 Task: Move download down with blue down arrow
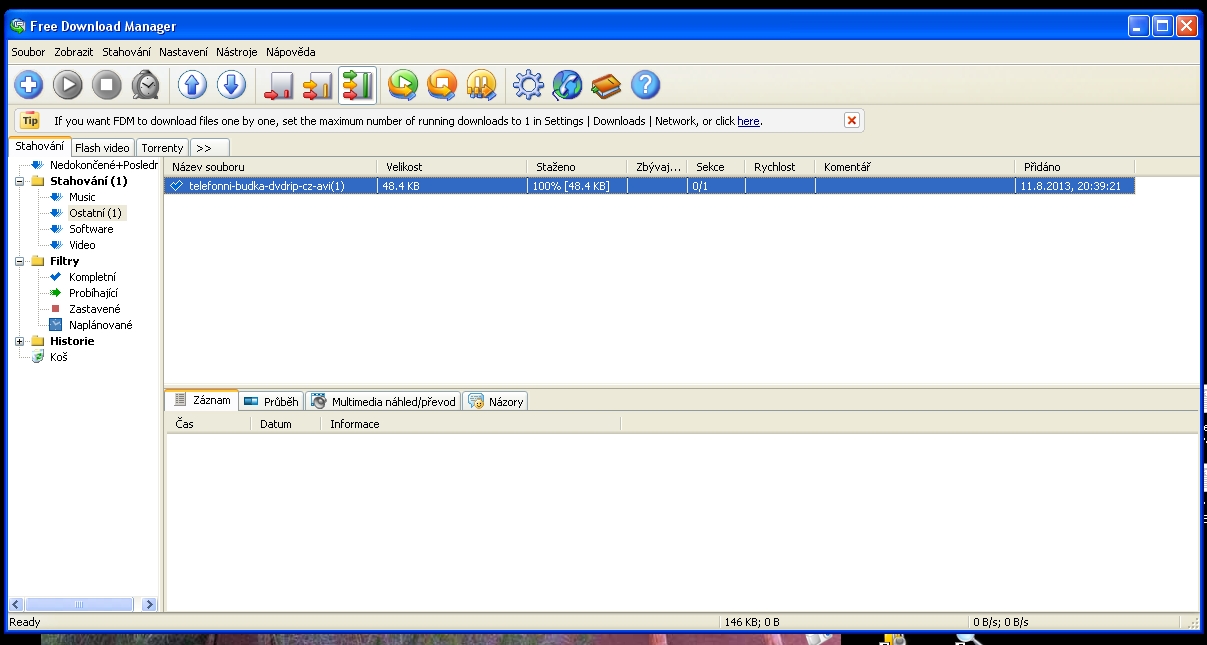pos(232,86)
